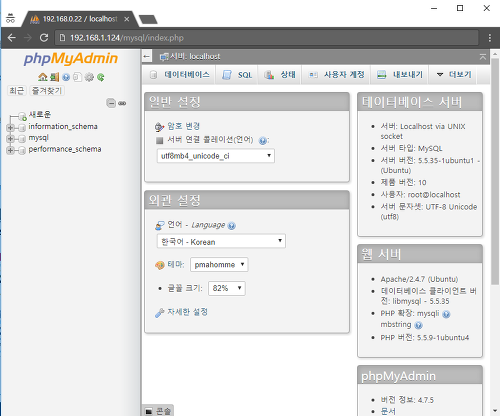
Task: Click the theme palette icon
Action: coord(160,265)
